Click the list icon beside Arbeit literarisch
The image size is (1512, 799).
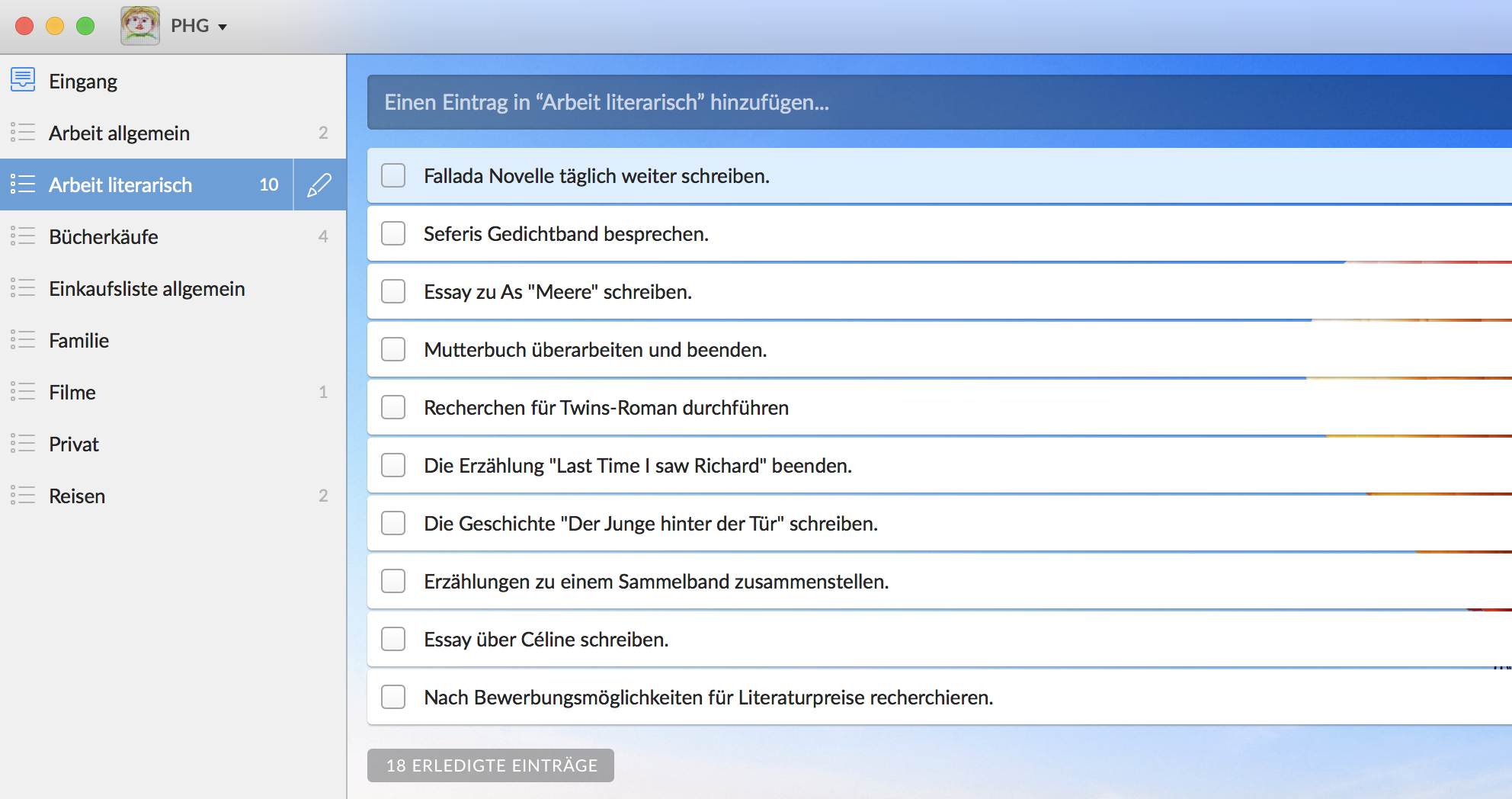click(x=23, y=184)
